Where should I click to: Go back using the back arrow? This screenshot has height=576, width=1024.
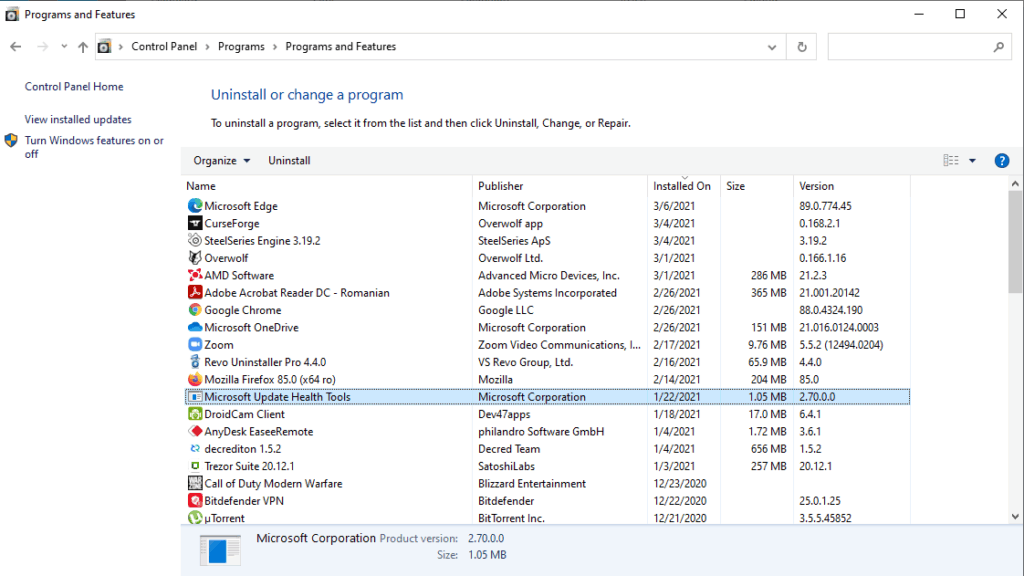click(x=16, y=46)
